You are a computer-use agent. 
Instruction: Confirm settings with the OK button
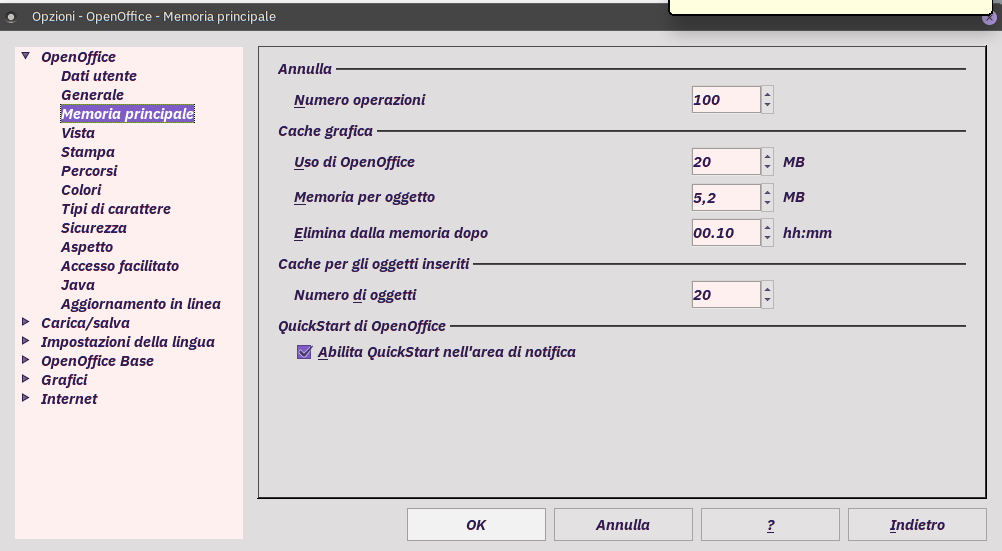point(476,525)
